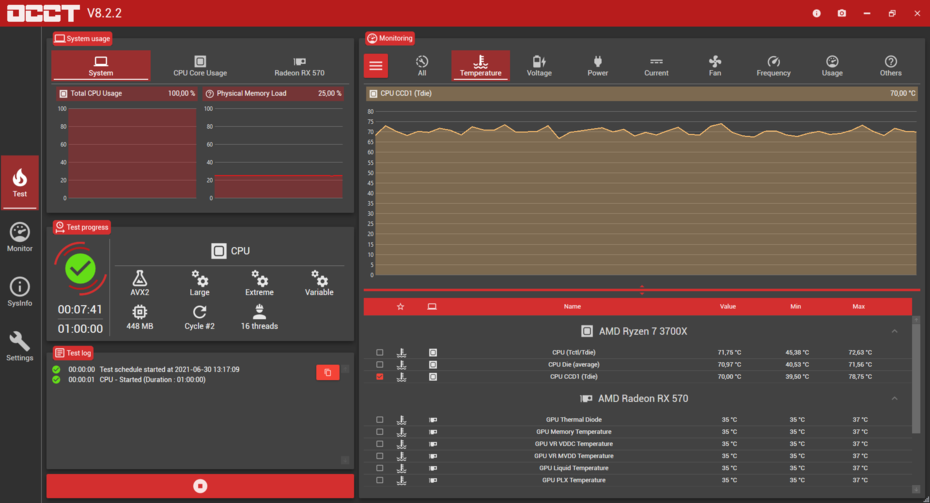Select the Temperature monitoring tab
The image size is (930, 503).
[x=480, y=66]
